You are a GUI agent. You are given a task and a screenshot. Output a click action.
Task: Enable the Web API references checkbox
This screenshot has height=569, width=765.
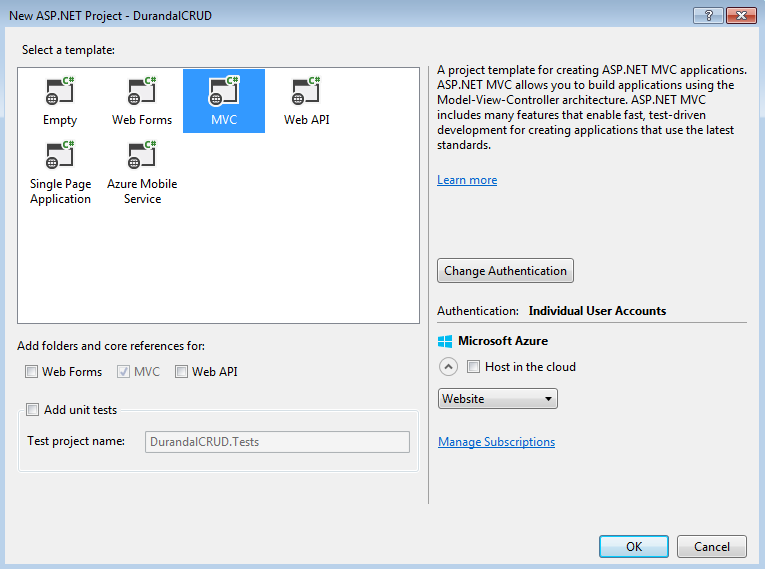click(x=181, y=372)
